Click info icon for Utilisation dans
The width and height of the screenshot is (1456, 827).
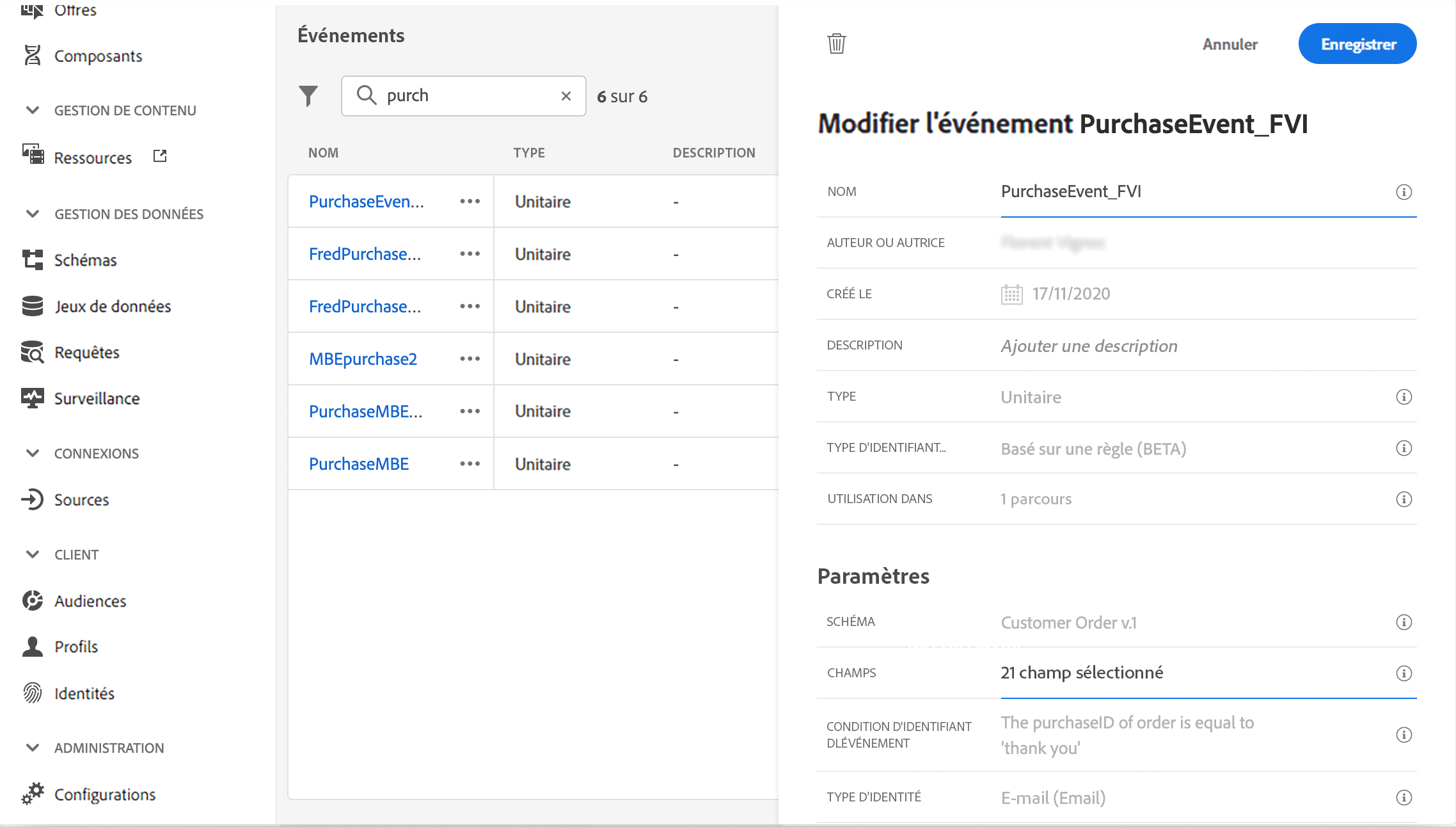click(x=1404, y=499)
